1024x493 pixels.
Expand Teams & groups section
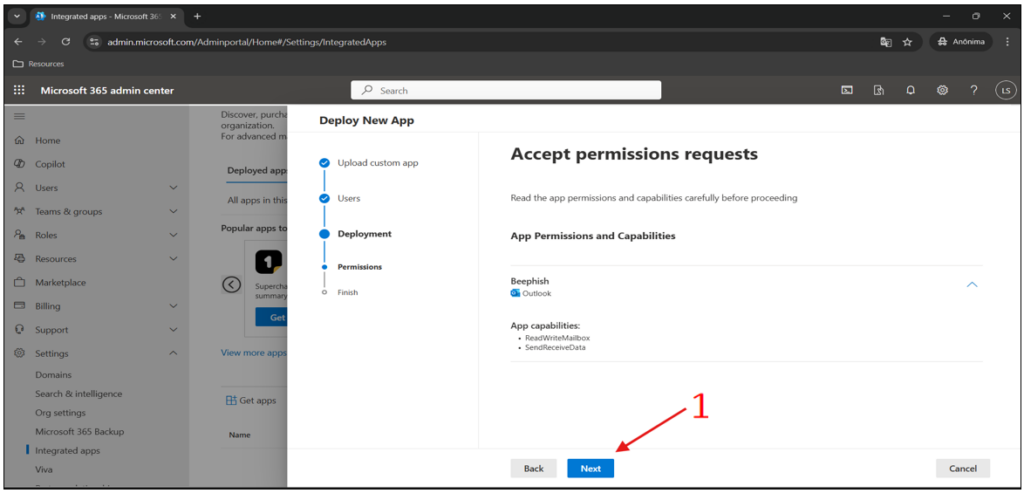pos(173,212)
